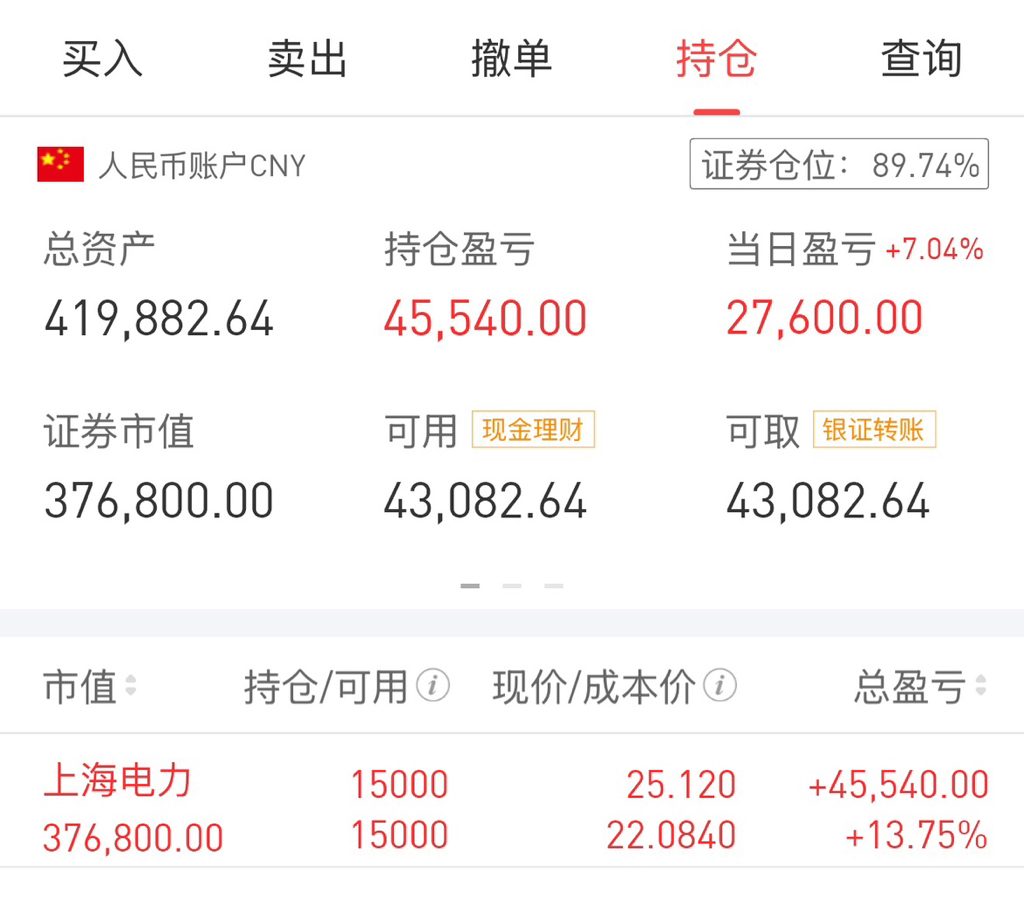The image size is (1024, 912).
Task: Open the 撤单 tab
Action: [511, 59]
